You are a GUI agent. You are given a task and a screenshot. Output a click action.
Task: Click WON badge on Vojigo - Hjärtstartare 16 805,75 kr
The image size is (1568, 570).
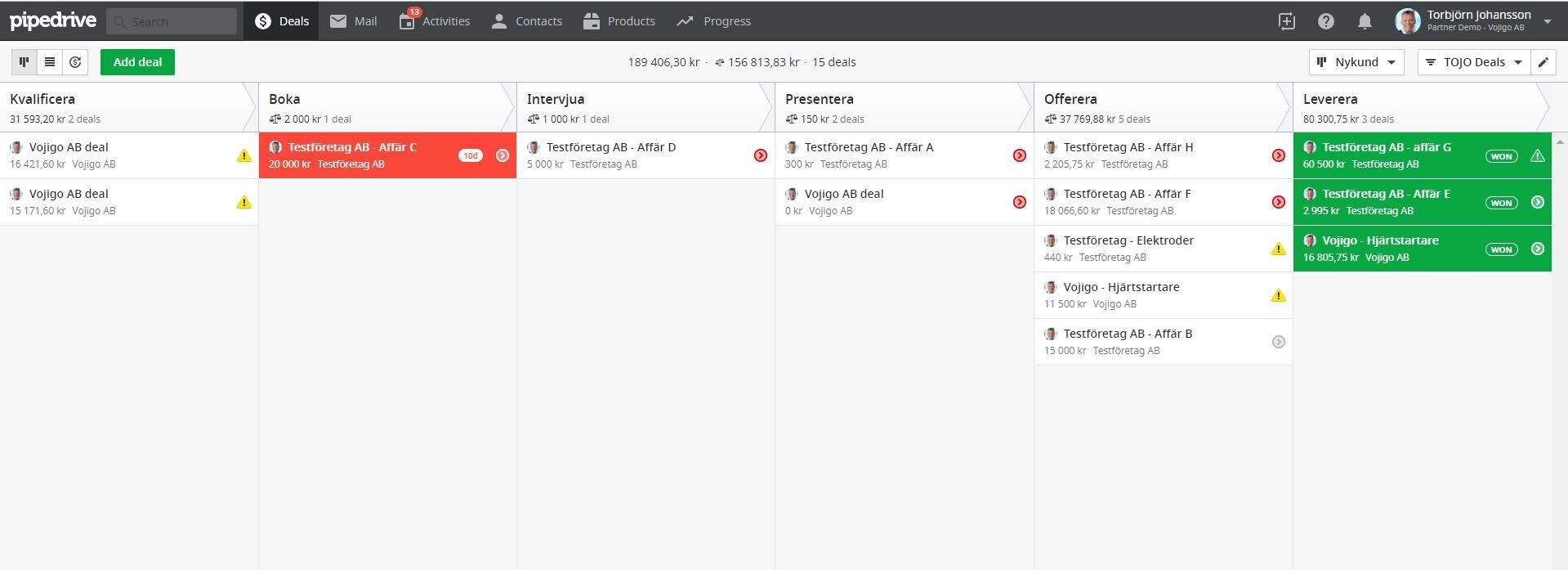click(x=1502, y=249)
